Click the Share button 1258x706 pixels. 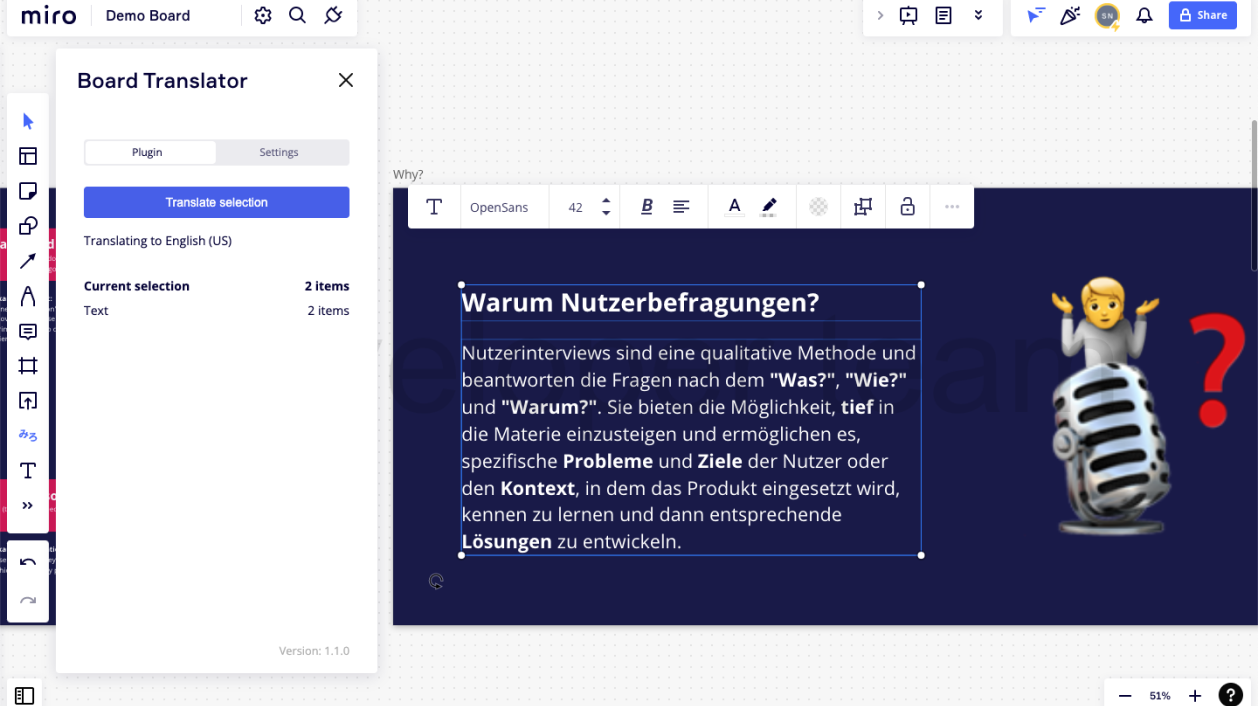(x=1203, y=15)
